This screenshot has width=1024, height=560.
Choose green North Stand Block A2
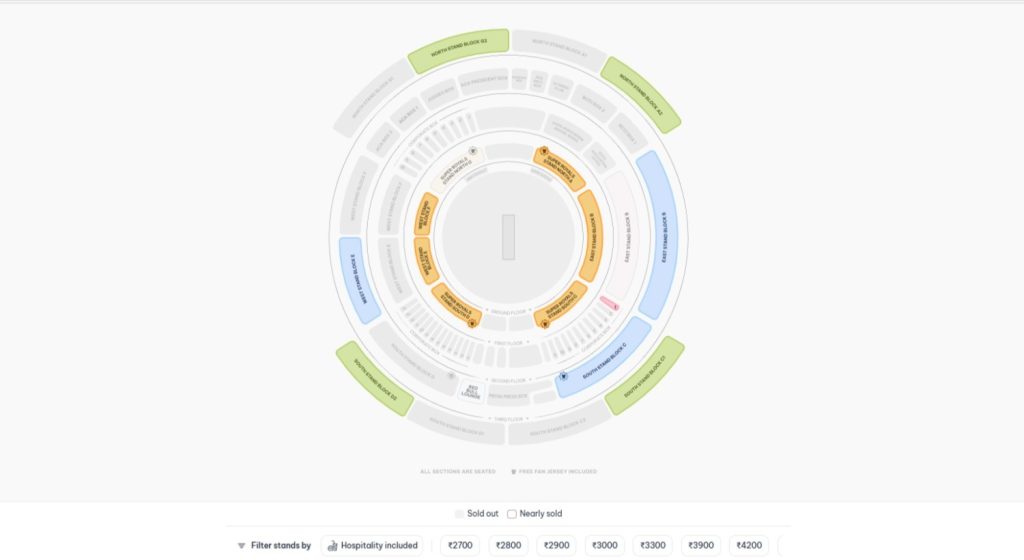(x=641, y=94)
